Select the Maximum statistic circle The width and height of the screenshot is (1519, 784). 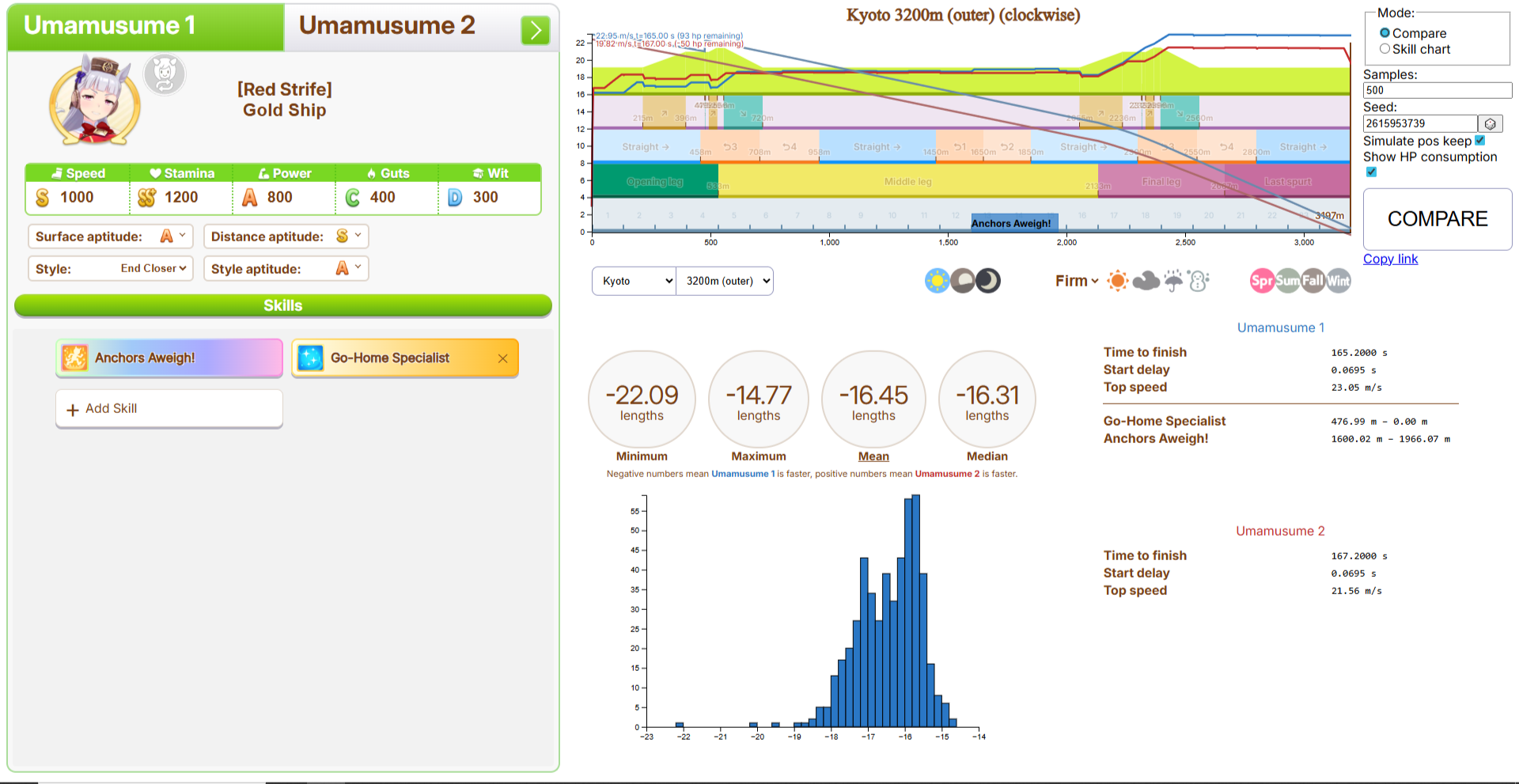(759, 400)
